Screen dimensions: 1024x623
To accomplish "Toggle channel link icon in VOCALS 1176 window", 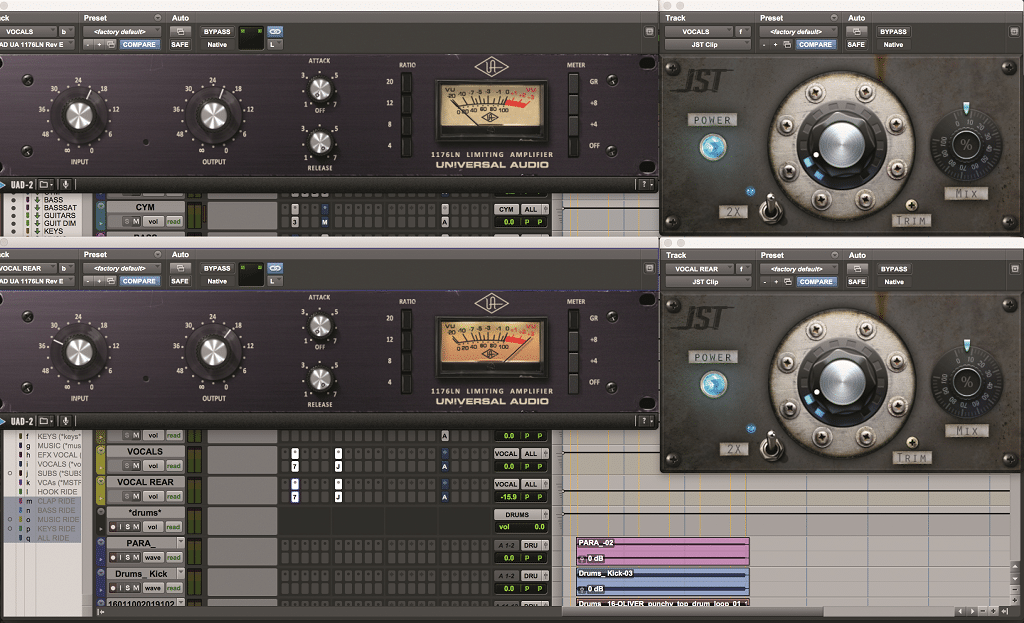I will point(275,31).
